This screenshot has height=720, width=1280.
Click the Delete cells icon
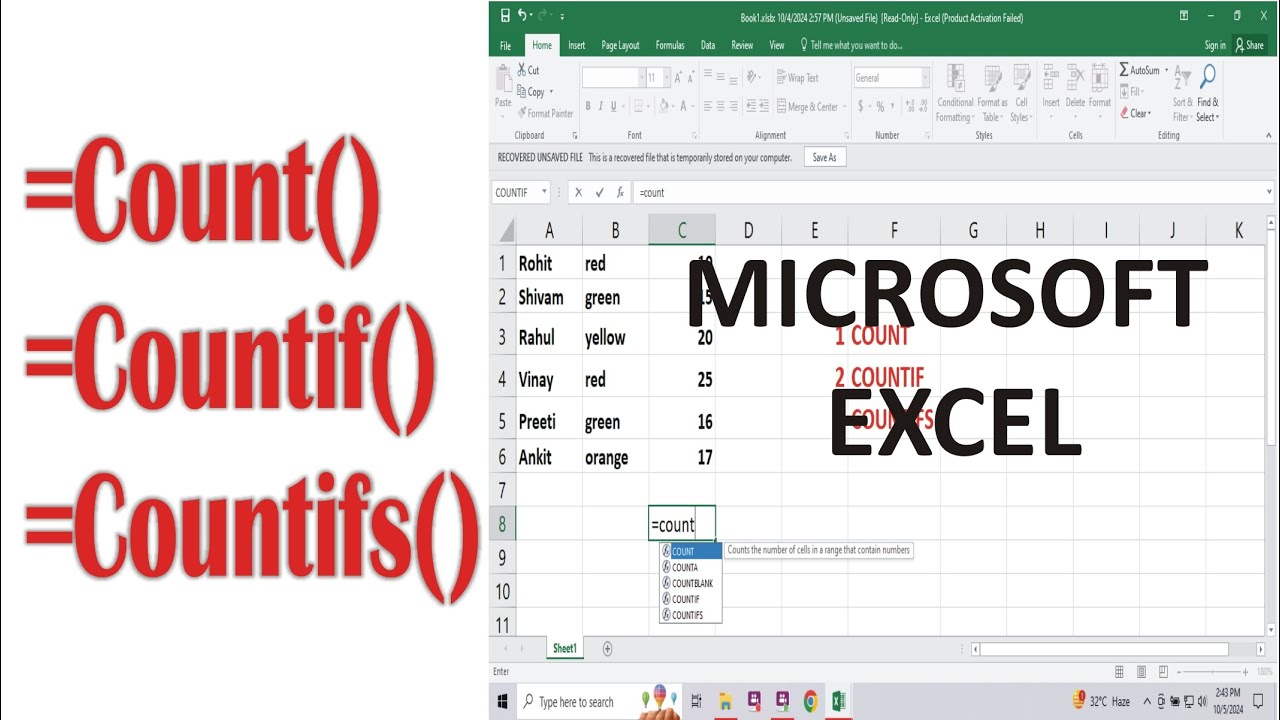coord(1075,79)
